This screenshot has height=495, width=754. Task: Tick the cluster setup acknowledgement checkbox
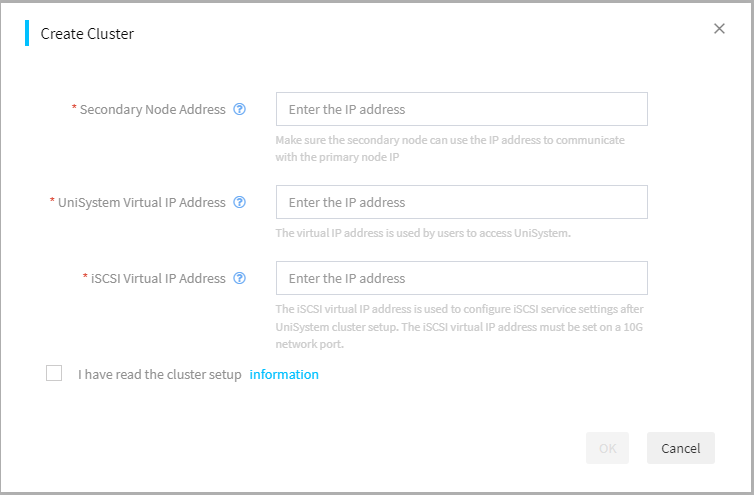click(x=54, y=373)
